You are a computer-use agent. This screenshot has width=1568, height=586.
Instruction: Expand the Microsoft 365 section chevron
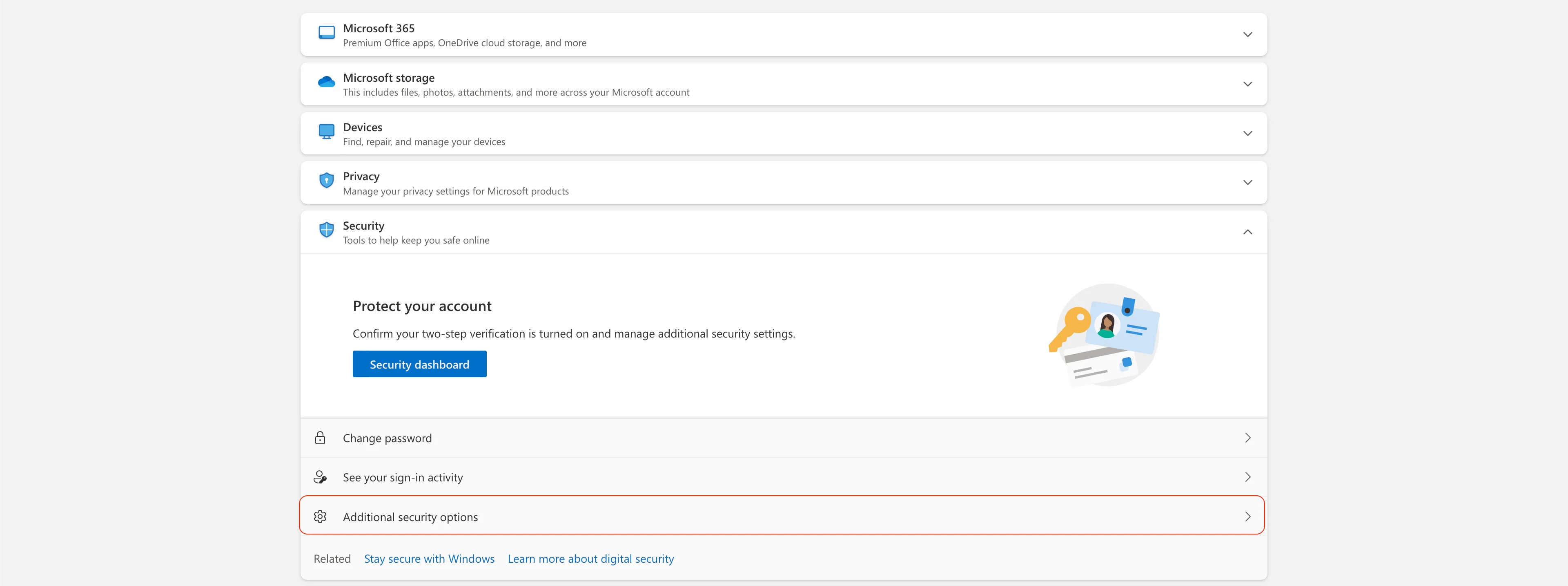(1247, 35)
